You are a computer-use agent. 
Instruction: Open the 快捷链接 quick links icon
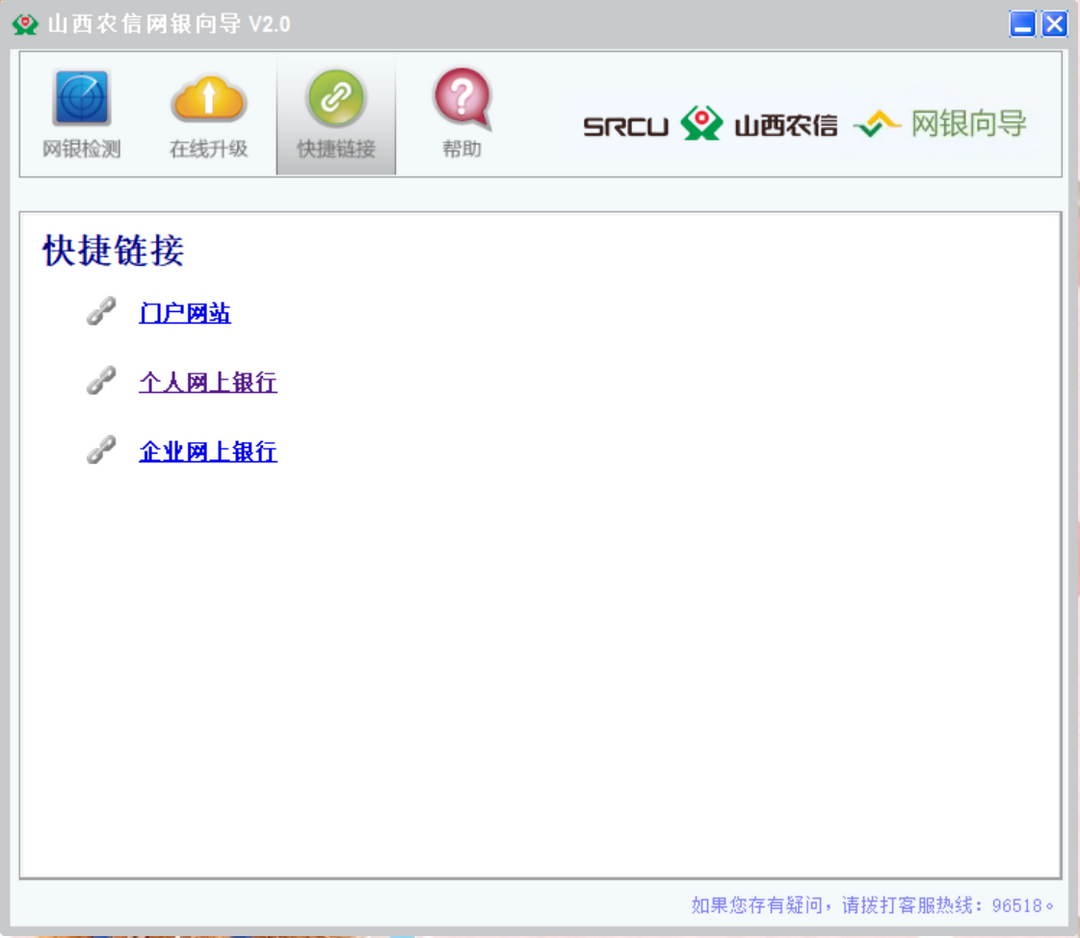coord(335,97)
